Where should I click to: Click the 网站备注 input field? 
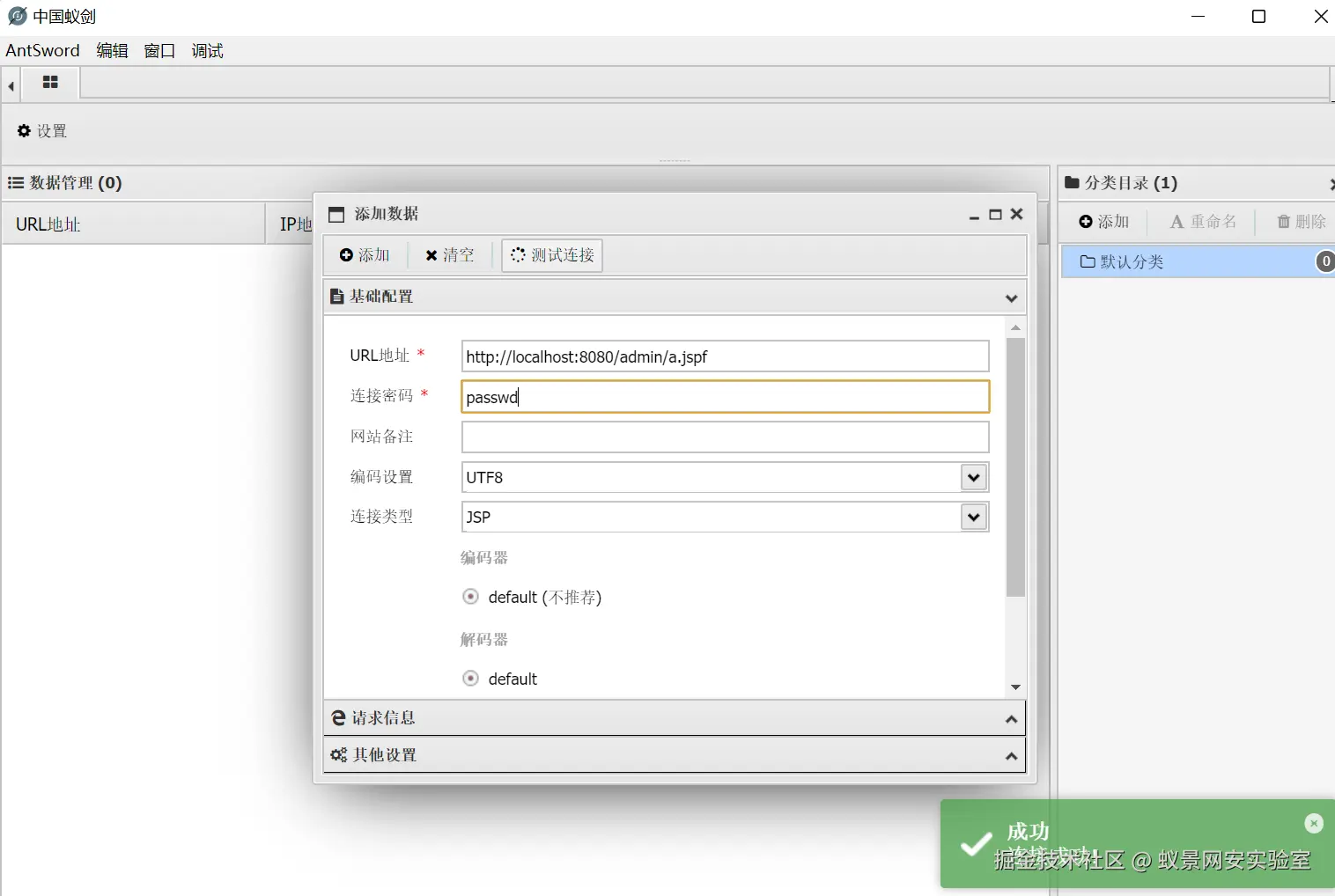click(726, 437)
